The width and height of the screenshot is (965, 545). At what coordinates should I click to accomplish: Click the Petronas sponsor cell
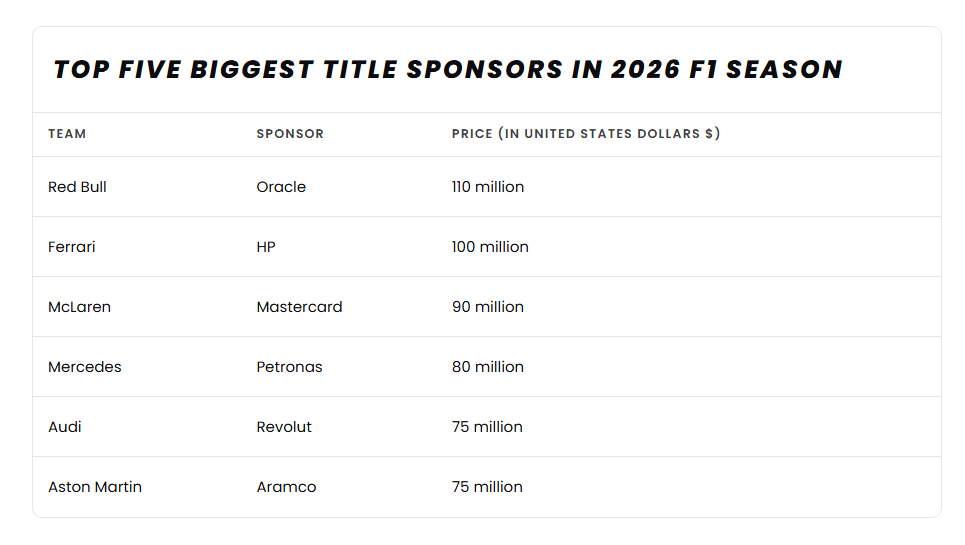289,367
